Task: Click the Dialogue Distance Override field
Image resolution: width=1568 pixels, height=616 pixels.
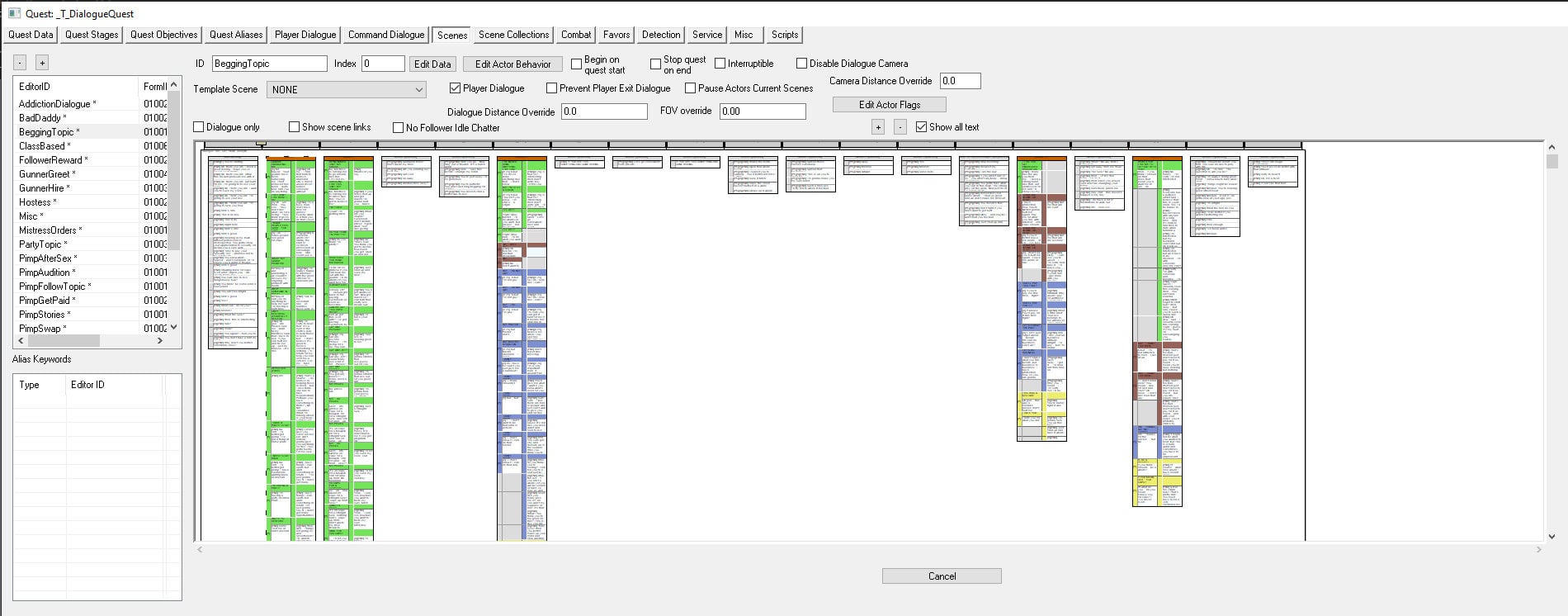Action: [604, 111]
